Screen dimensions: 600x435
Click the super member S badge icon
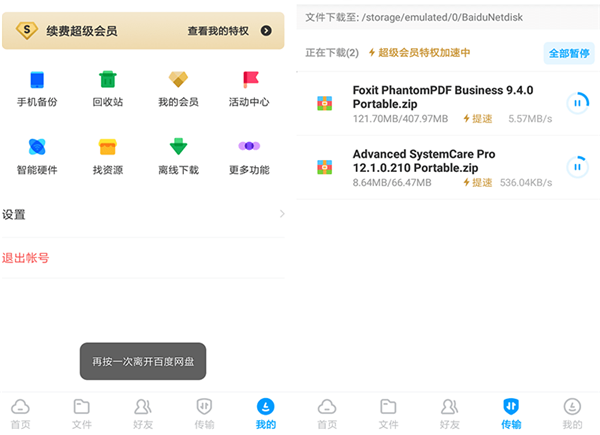(27, 30)
